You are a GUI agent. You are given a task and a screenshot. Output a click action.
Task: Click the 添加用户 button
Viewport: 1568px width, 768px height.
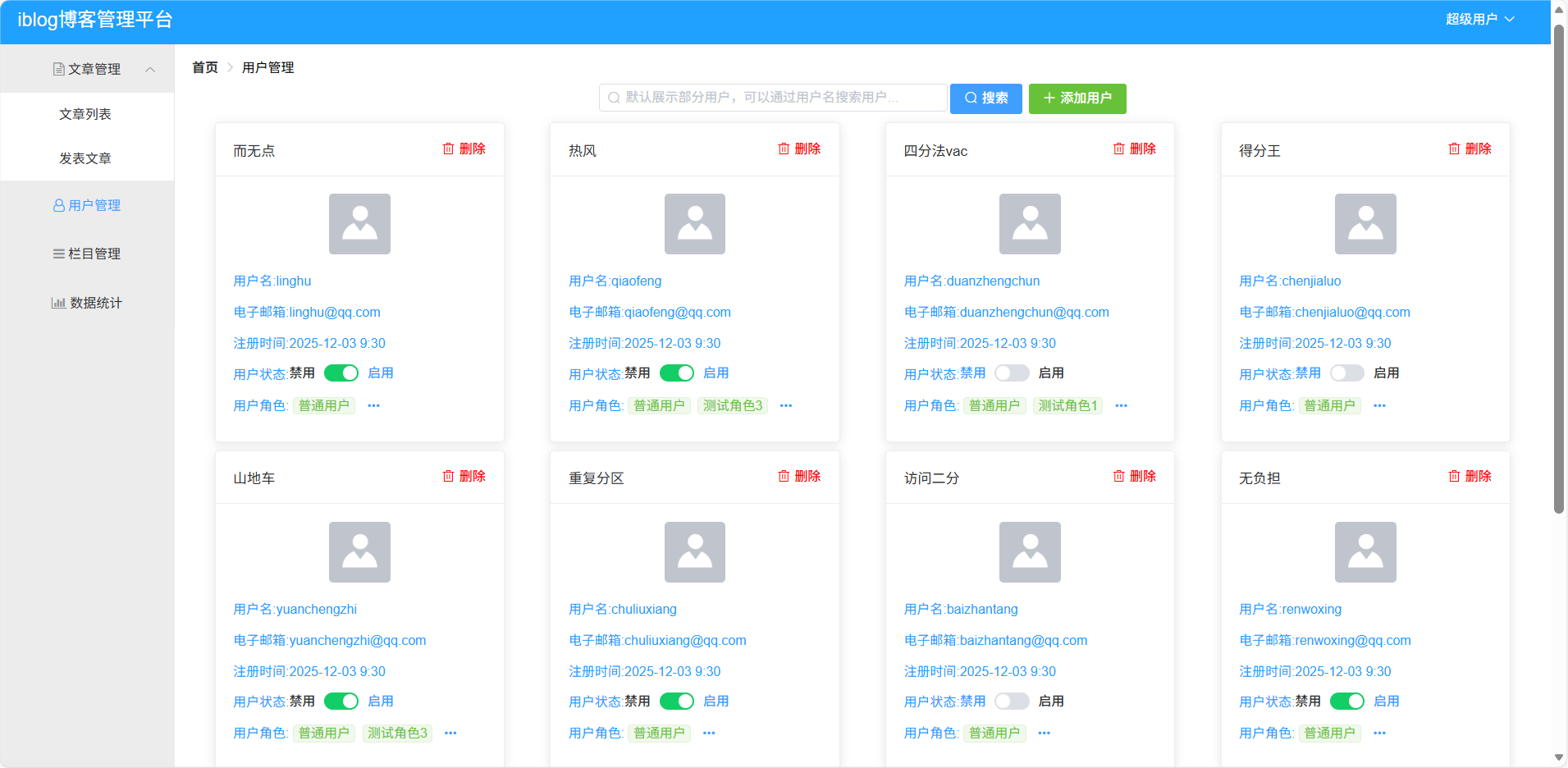pos(1077,98)
